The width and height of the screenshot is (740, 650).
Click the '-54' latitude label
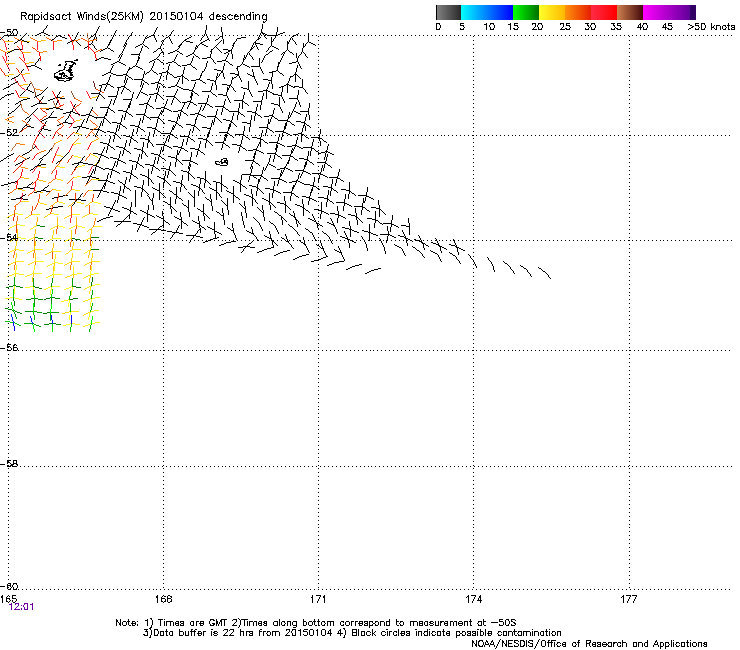pyautogui.click(x=9, y=237)
